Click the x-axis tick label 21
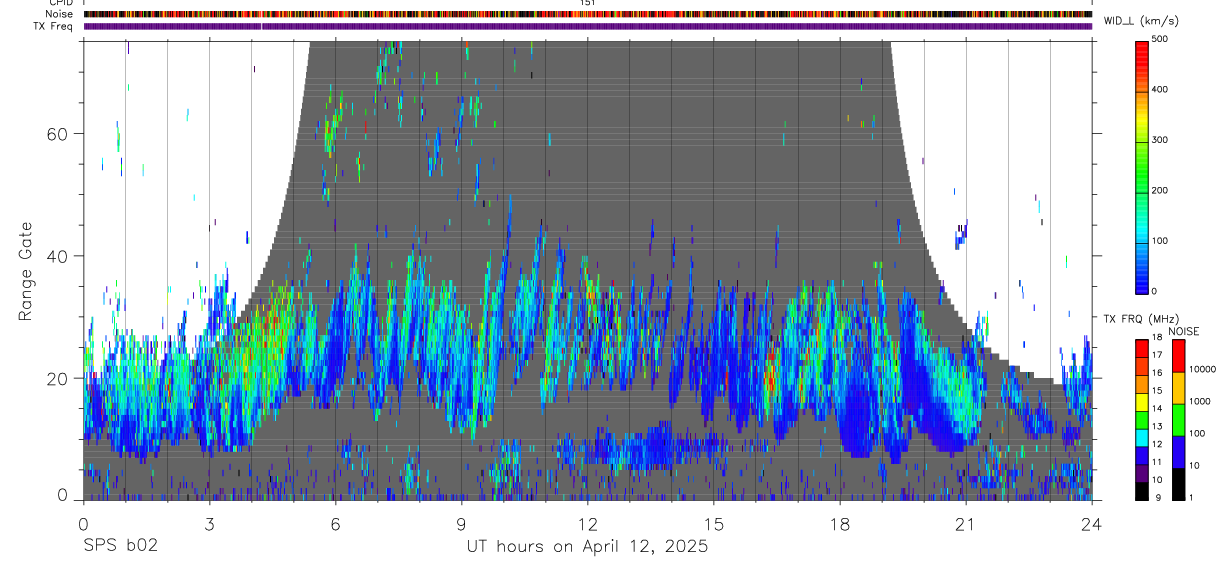 click(x=965, y=524)
